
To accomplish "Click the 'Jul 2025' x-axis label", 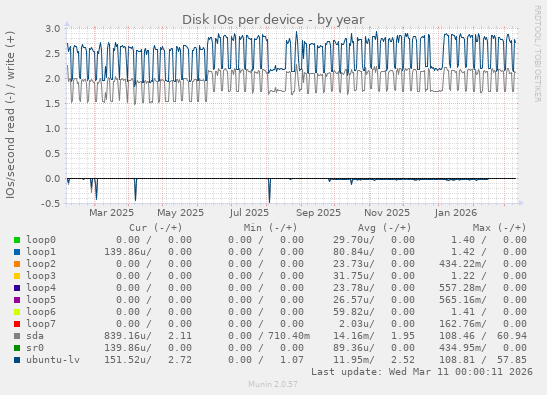I will (x=249, y=213).
